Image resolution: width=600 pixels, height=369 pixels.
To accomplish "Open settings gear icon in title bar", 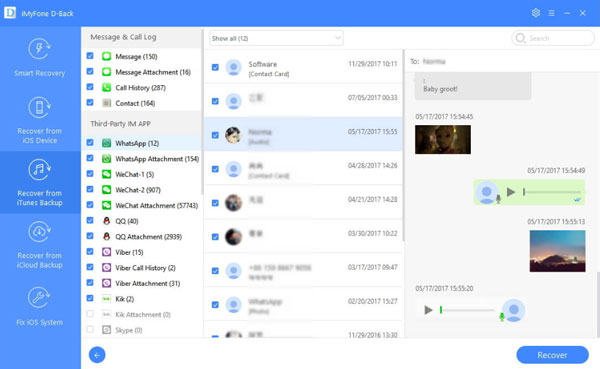I will coord(536,13).
